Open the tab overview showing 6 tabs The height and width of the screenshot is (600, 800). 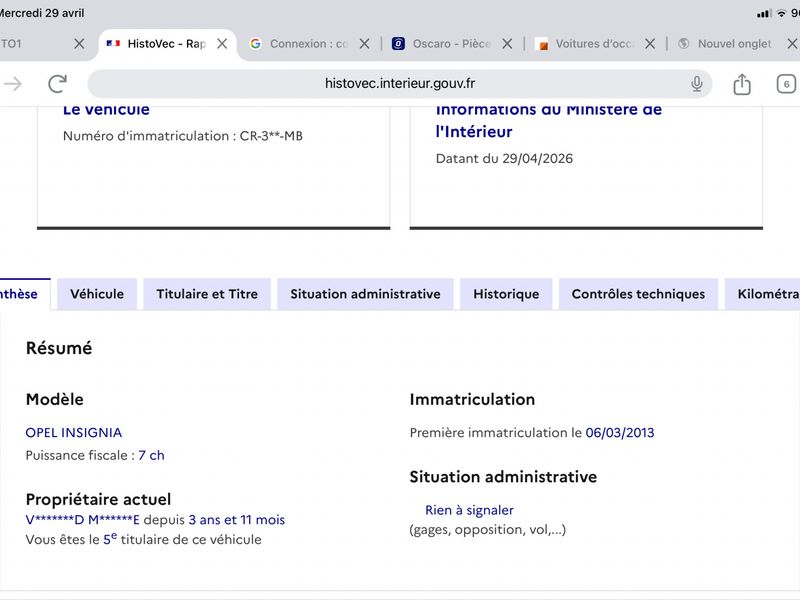pos(786,84)
